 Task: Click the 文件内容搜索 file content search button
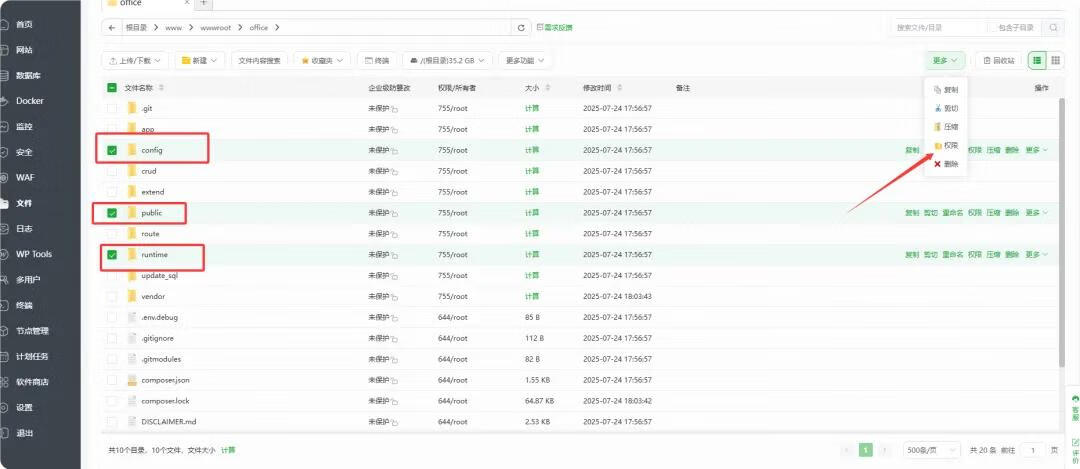[x=259, y=61]
